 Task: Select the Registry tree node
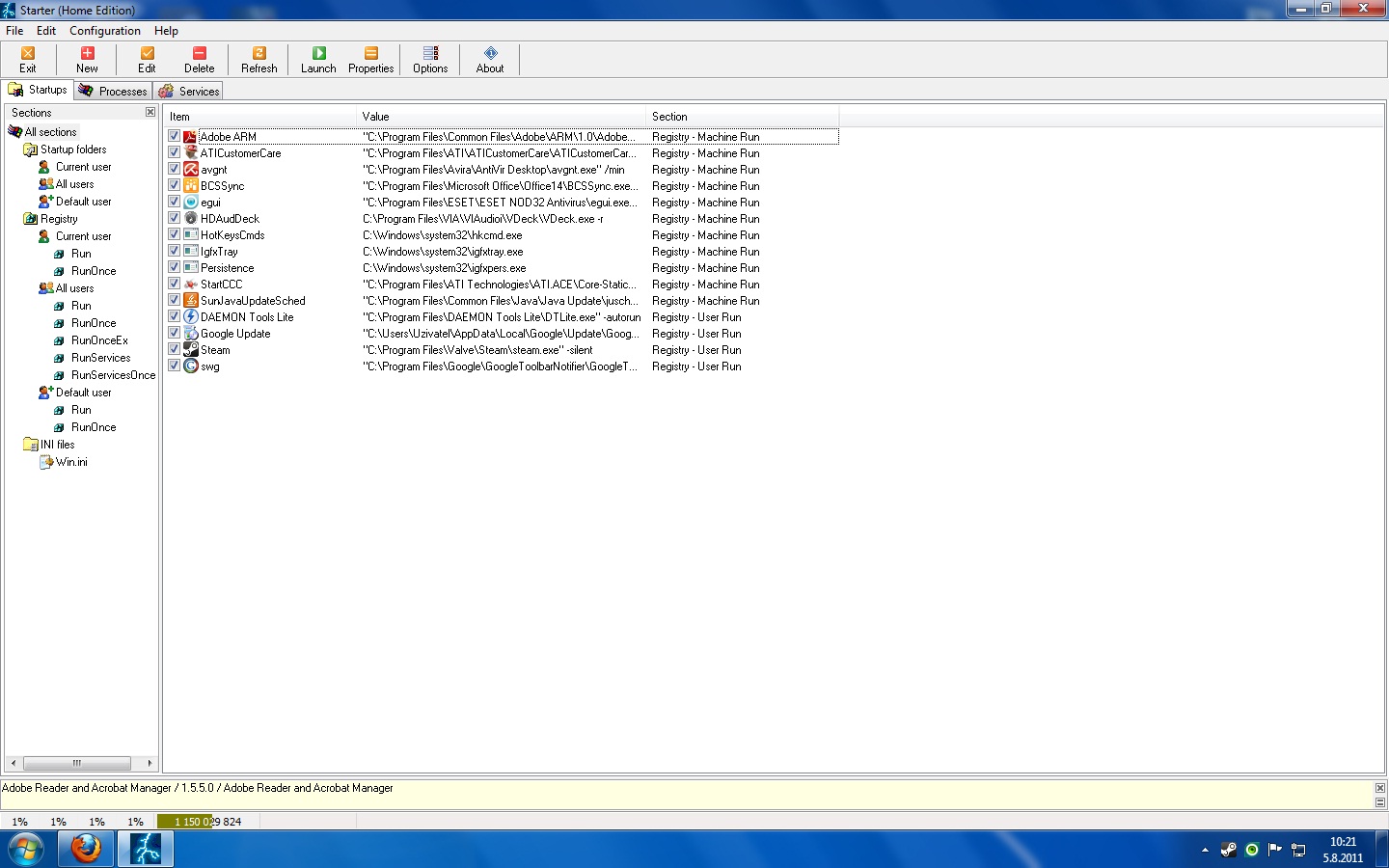coord(59,219)
